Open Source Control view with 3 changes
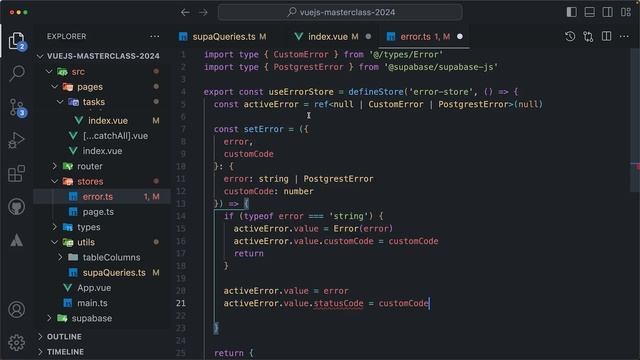The height and width of the screenshot is (360, 640). (x=17, y=107)
